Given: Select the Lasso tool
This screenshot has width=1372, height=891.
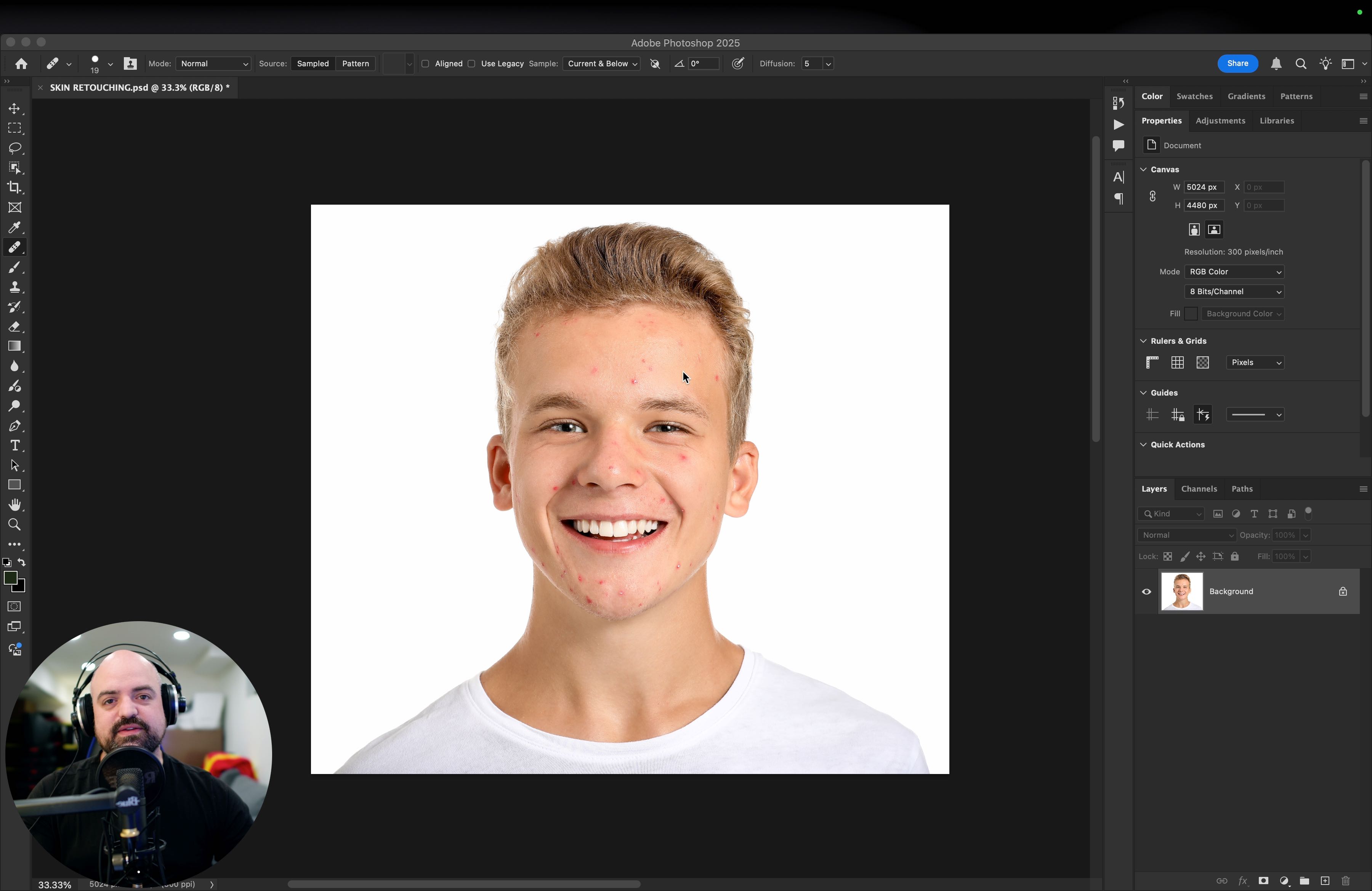Looking at the screenshot, I should (14, 148).
